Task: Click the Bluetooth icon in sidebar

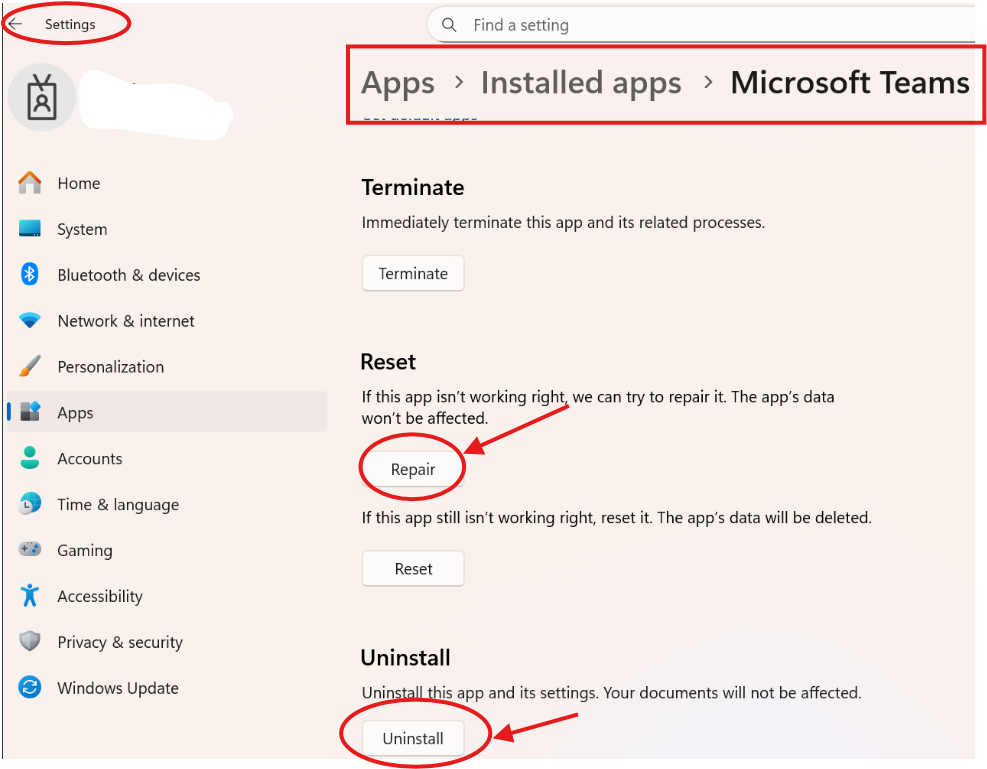Action: tap(30, 274)
